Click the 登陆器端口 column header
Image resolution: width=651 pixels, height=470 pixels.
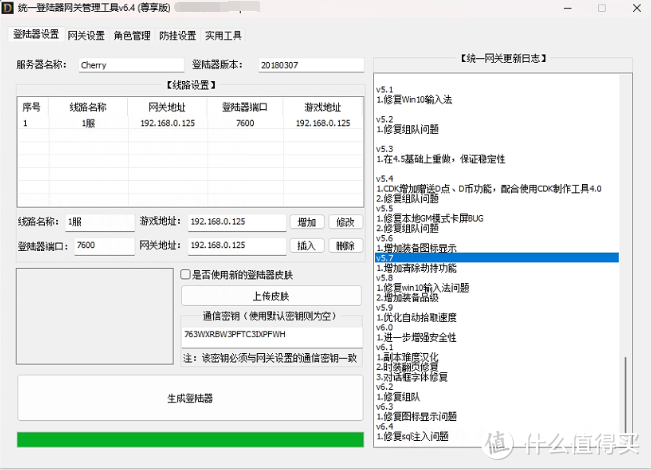click(x=245, y=107)
